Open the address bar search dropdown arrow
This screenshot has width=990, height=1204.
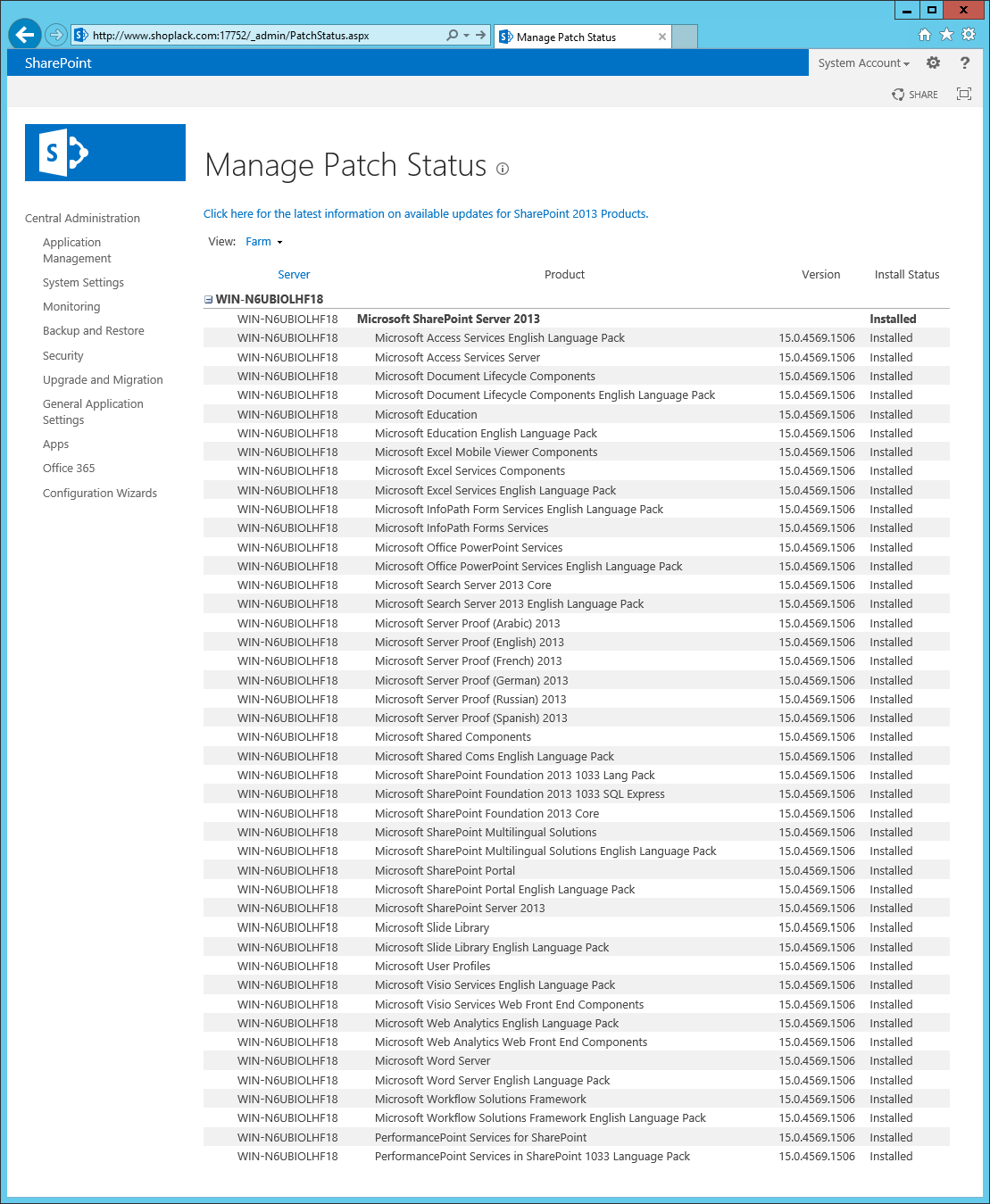[466, 36]
